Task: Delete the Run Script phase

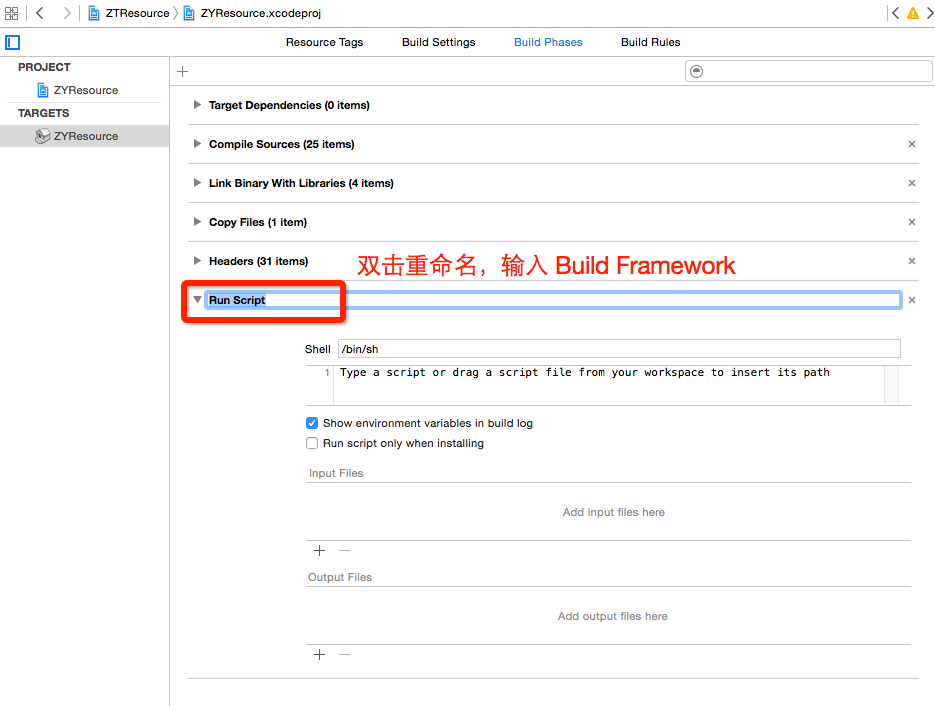Action: tap(912, 300)
